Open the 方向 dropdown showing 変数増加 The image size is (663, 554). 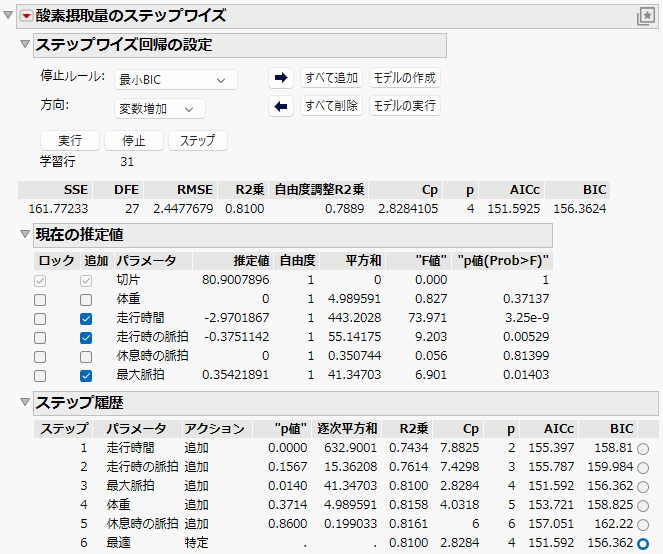(160, 109)
